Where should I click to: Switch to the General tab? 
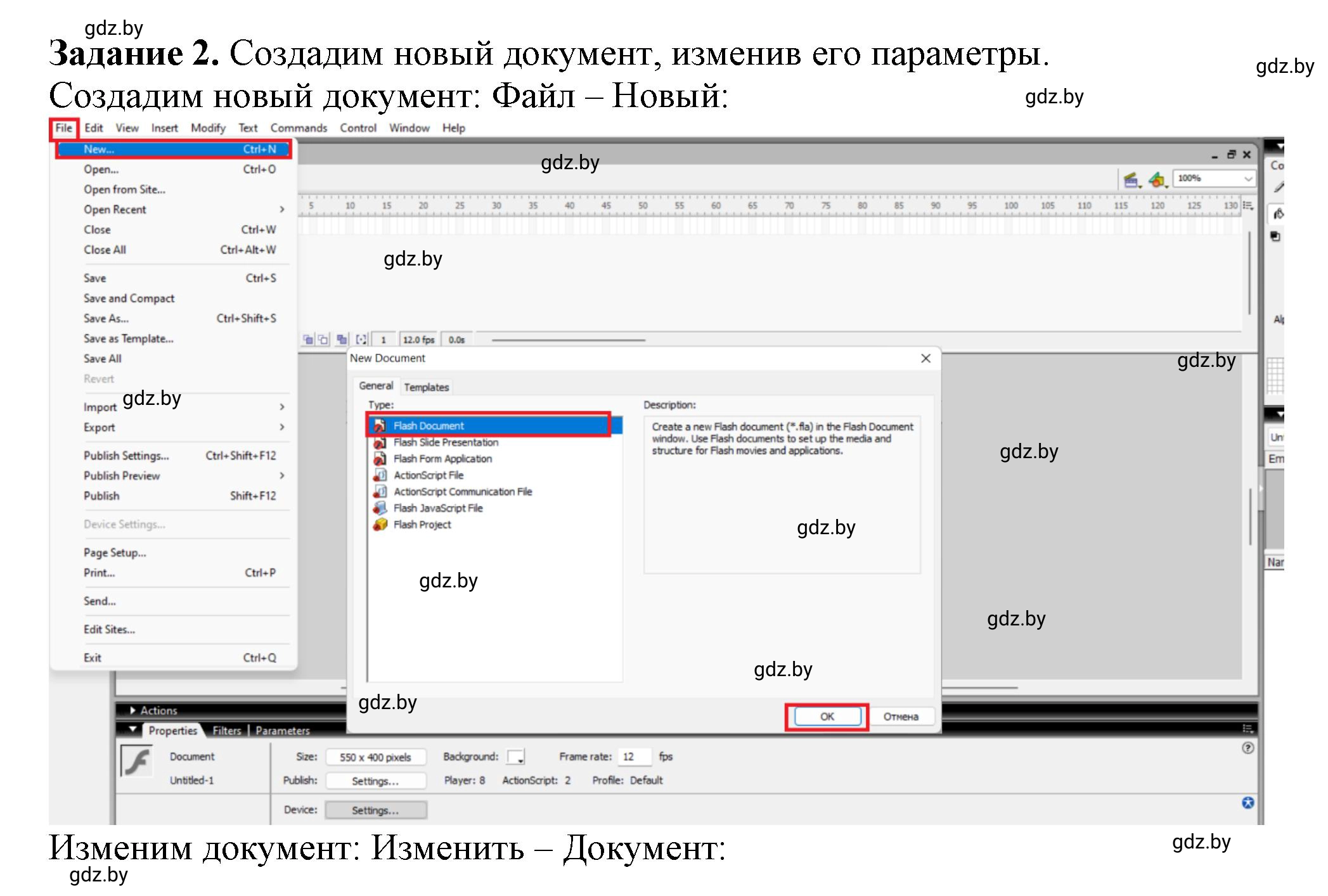[376, 386]
